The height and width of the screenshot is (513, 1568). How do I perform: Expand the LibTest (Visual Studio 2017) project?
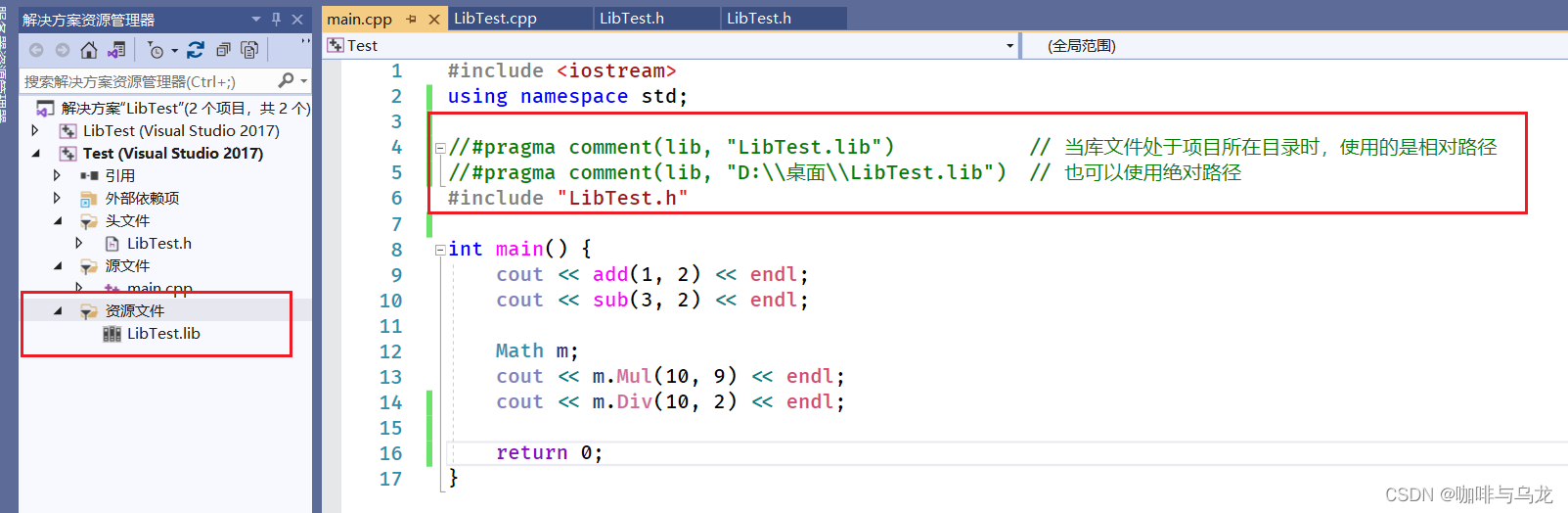pos(36,130)
